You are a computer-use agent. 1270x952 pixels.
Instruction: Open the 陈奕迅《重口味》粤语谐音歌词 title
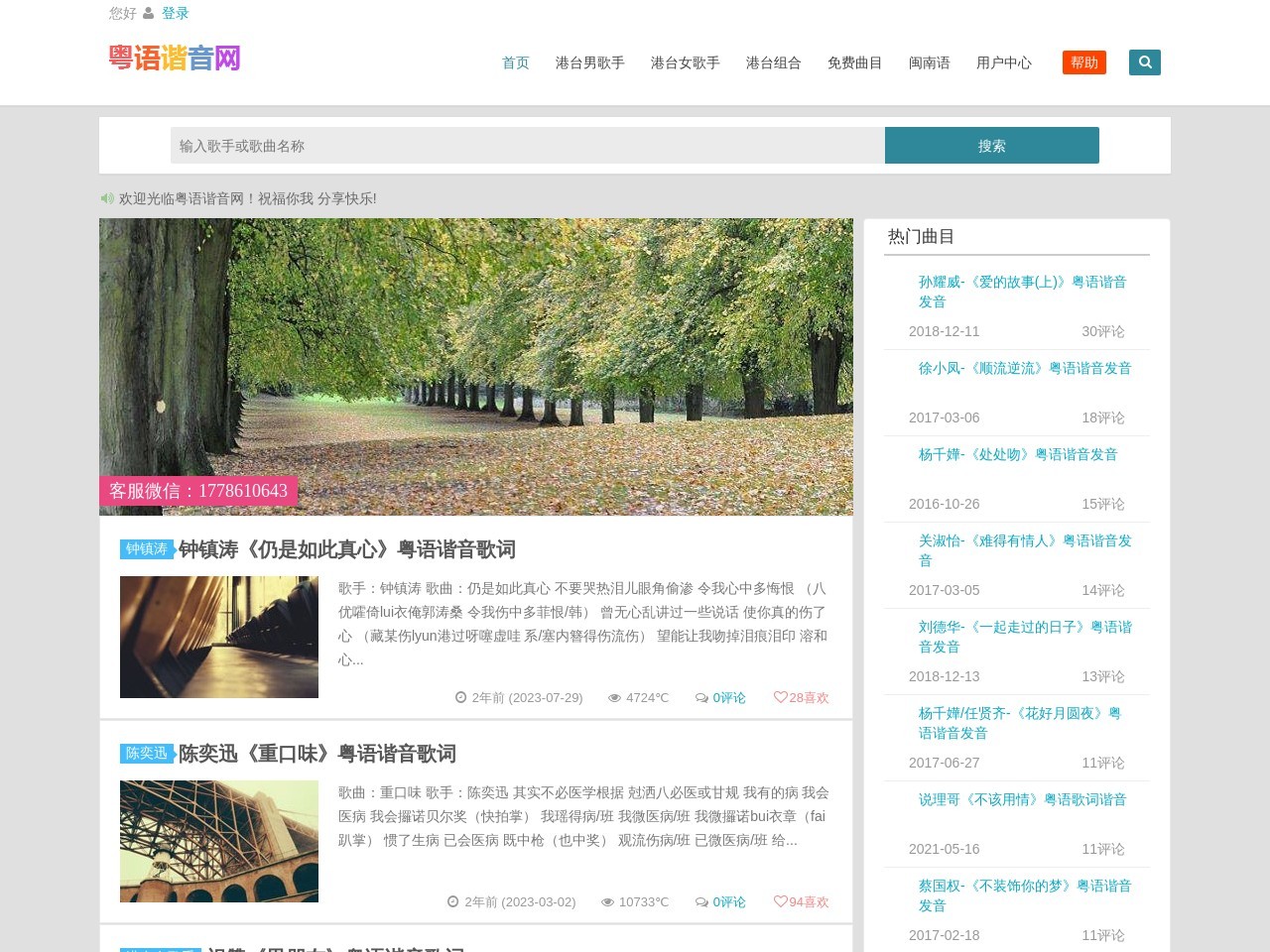[317, 754]
